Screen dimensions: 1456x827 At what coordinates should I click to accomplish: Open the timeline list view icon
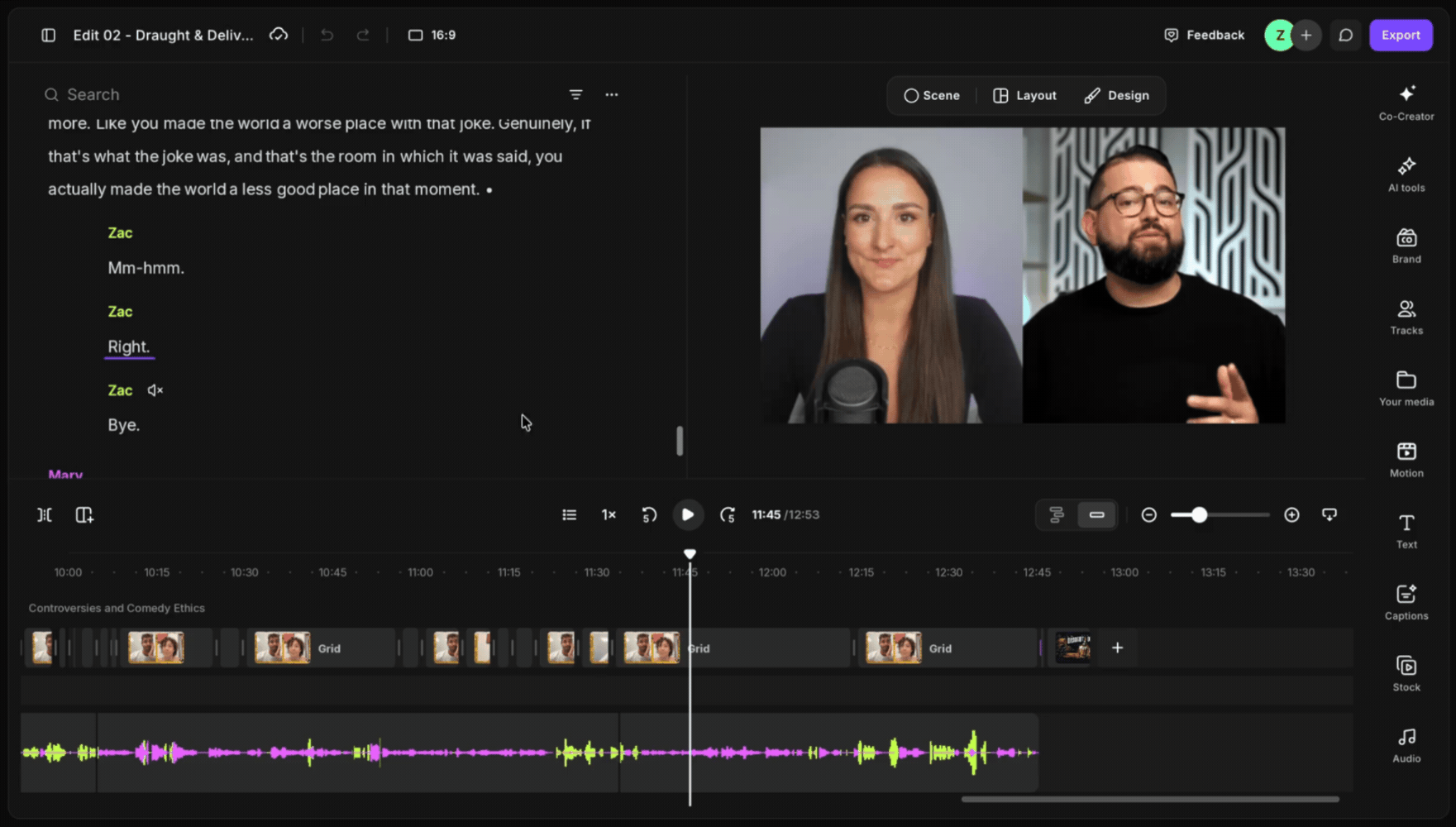point(569,514)
